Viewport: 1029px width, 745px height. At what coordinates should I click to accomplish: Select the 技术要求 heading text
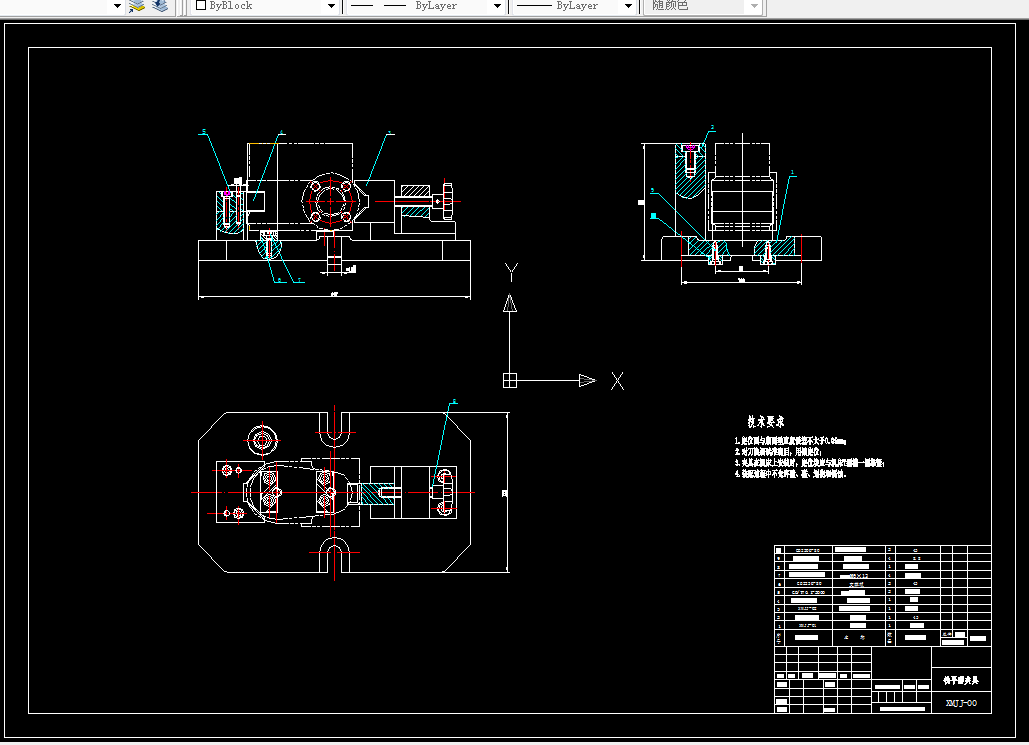(766, 421)
